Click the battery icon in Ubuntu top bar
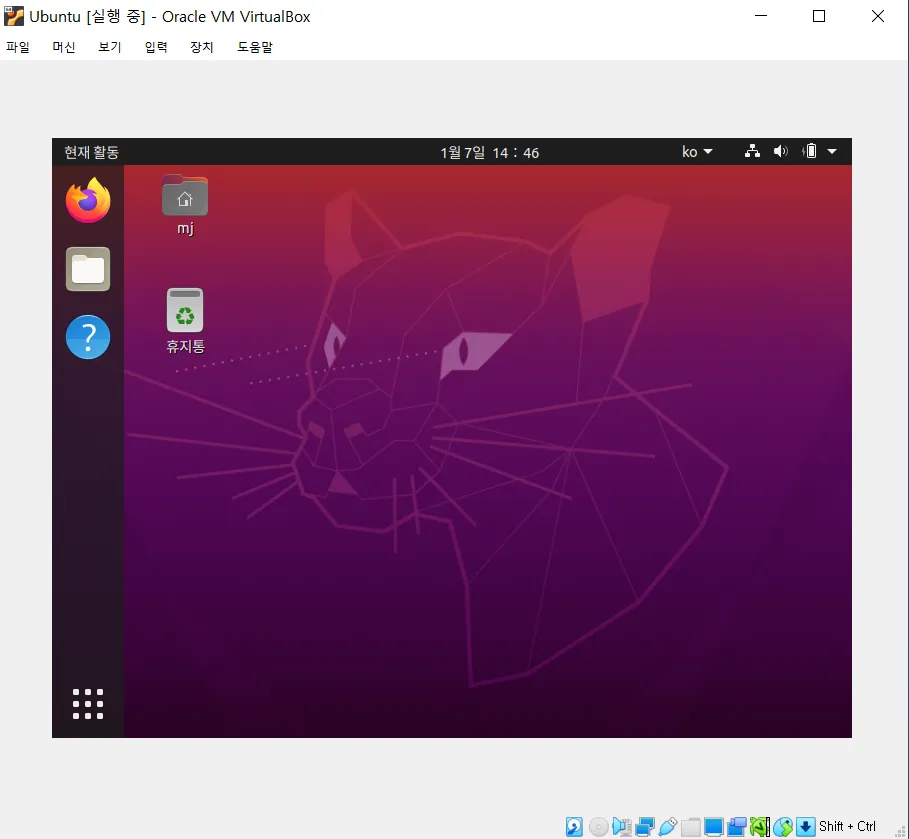The height and width of the screenshot is (839, 909). coord(809,151)
